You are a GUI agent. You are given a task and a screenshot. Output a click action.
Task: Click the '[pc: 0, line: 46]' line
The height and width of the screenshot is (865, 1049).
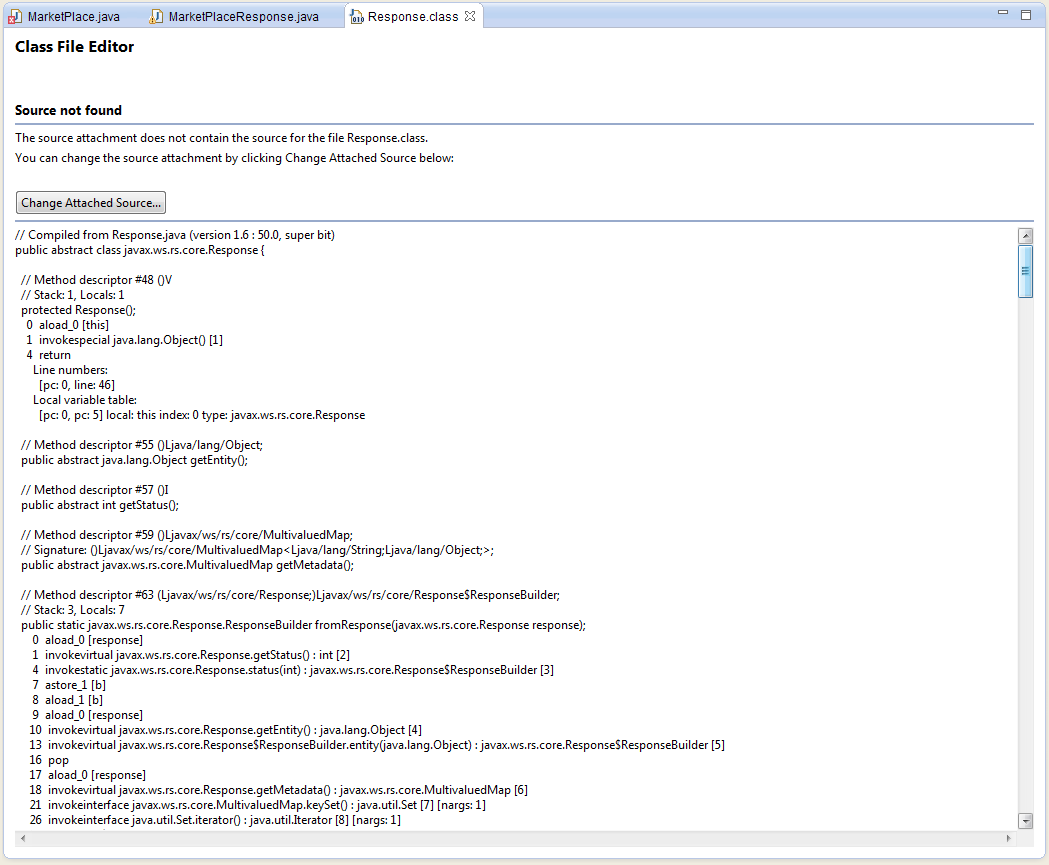[77, 385]
